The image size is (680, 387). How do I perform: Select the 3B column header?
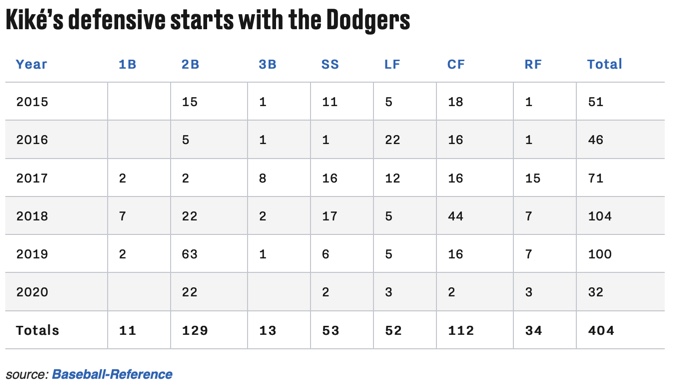pos(268,64)
